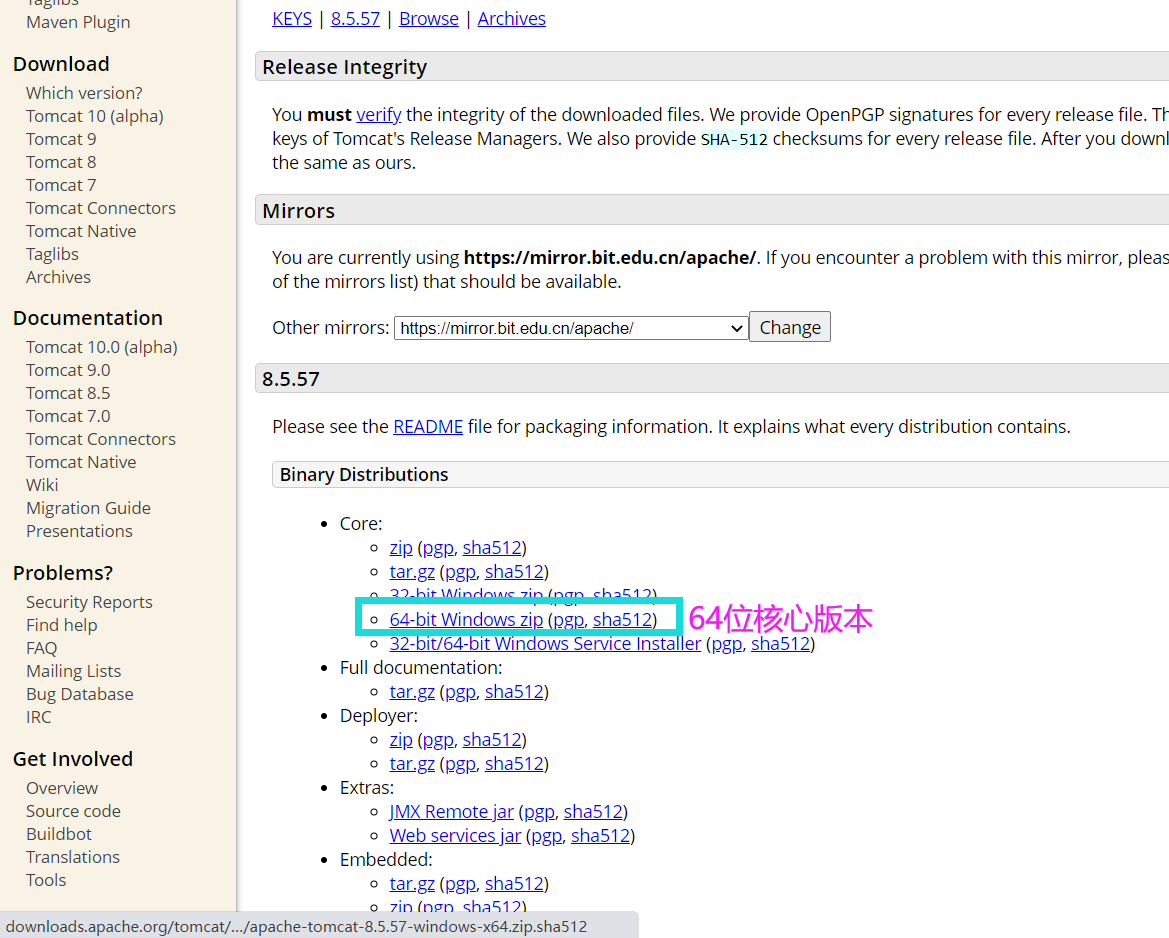The image size is (1169, 938).
Task: Open Tomcat Connectors under Download
Action: [101, 208]
